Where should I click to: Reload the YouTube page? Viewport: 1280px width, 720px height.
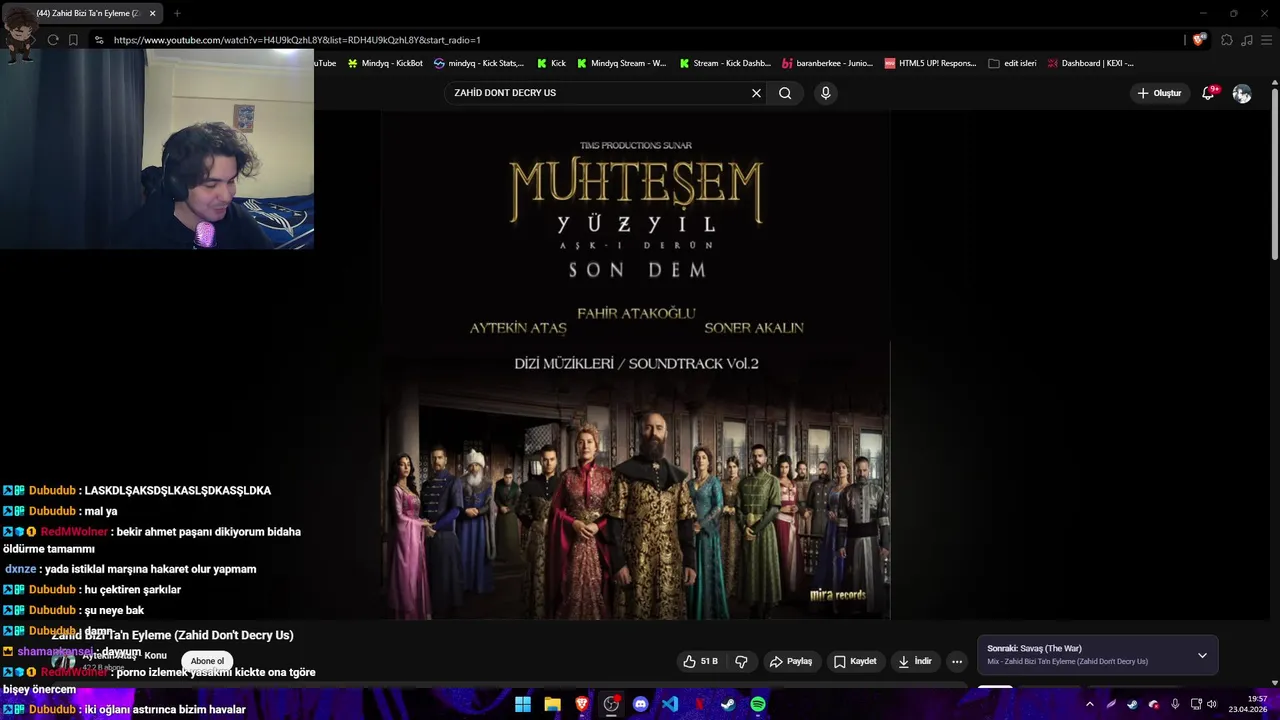[53, 40]
